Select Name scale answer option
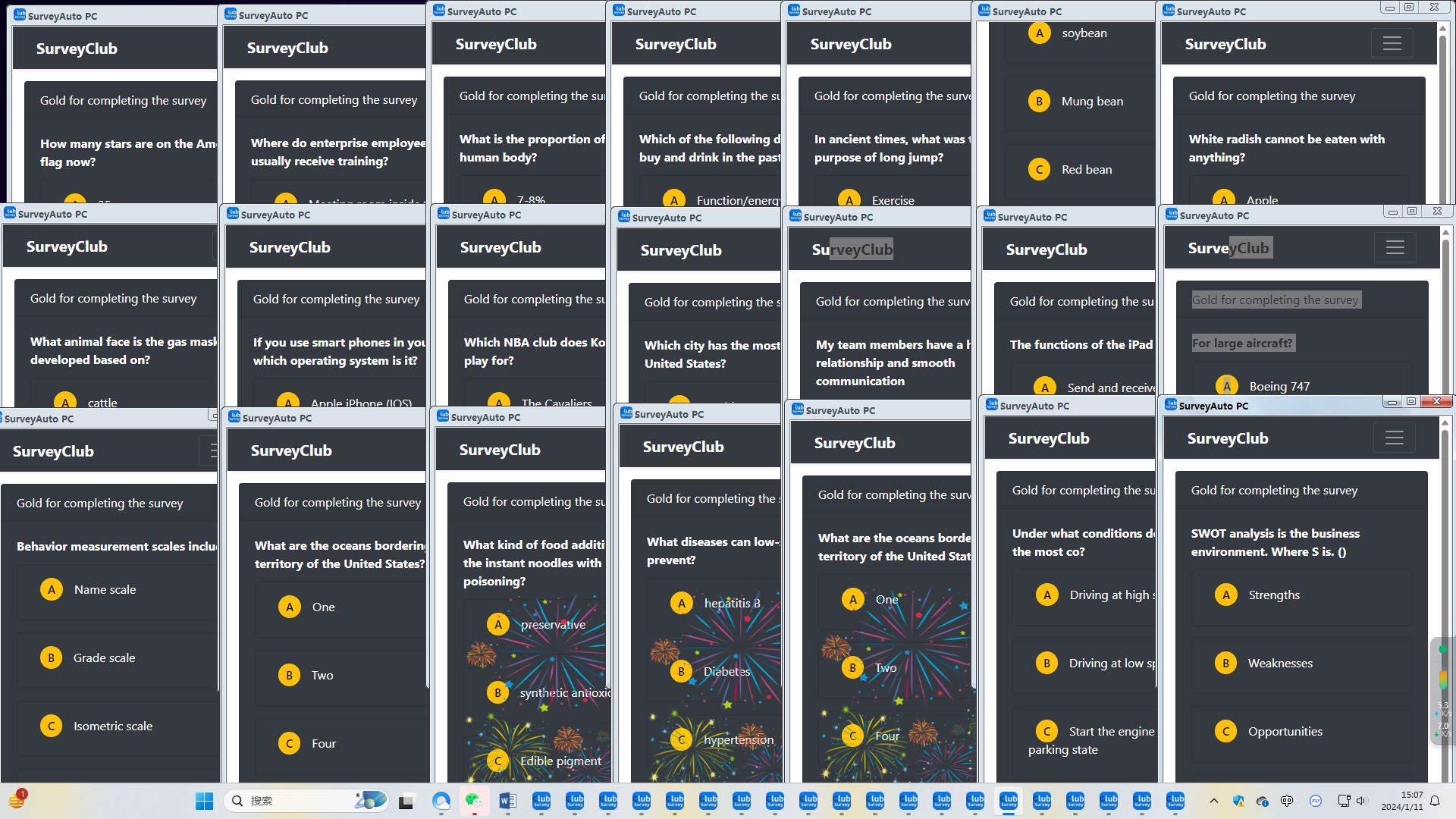 coord(105,590)
